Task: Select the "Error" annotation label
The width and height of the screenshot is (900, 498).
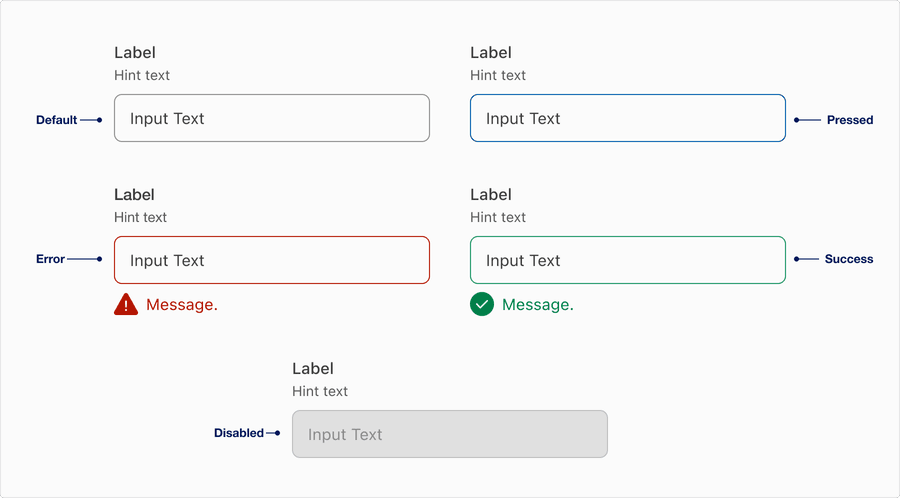Action: point(51,259)
